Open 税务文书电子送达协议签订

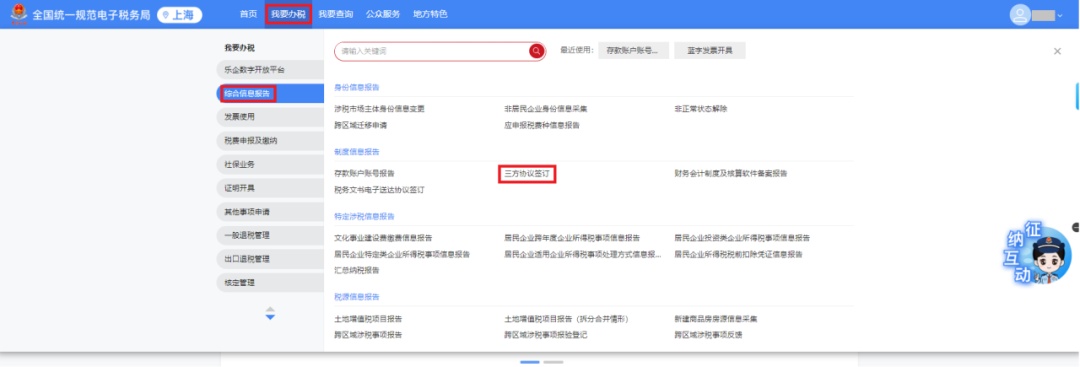point(380,190)
